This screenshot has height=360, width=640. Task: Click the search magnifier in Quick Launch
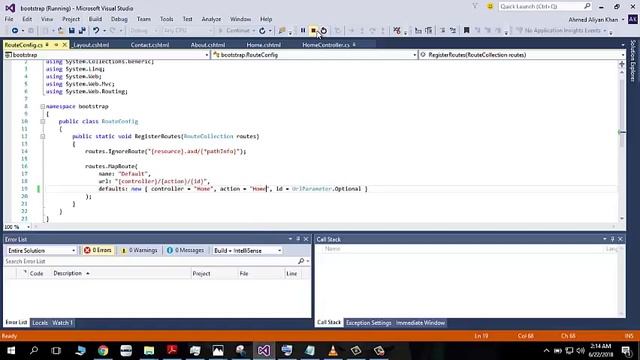coord(587,6)
